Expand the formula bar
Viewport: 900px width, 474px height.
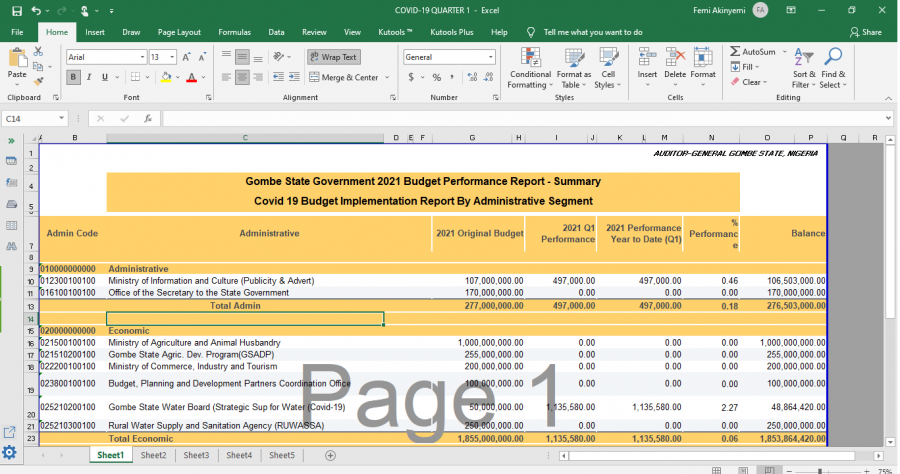[888, 118]
